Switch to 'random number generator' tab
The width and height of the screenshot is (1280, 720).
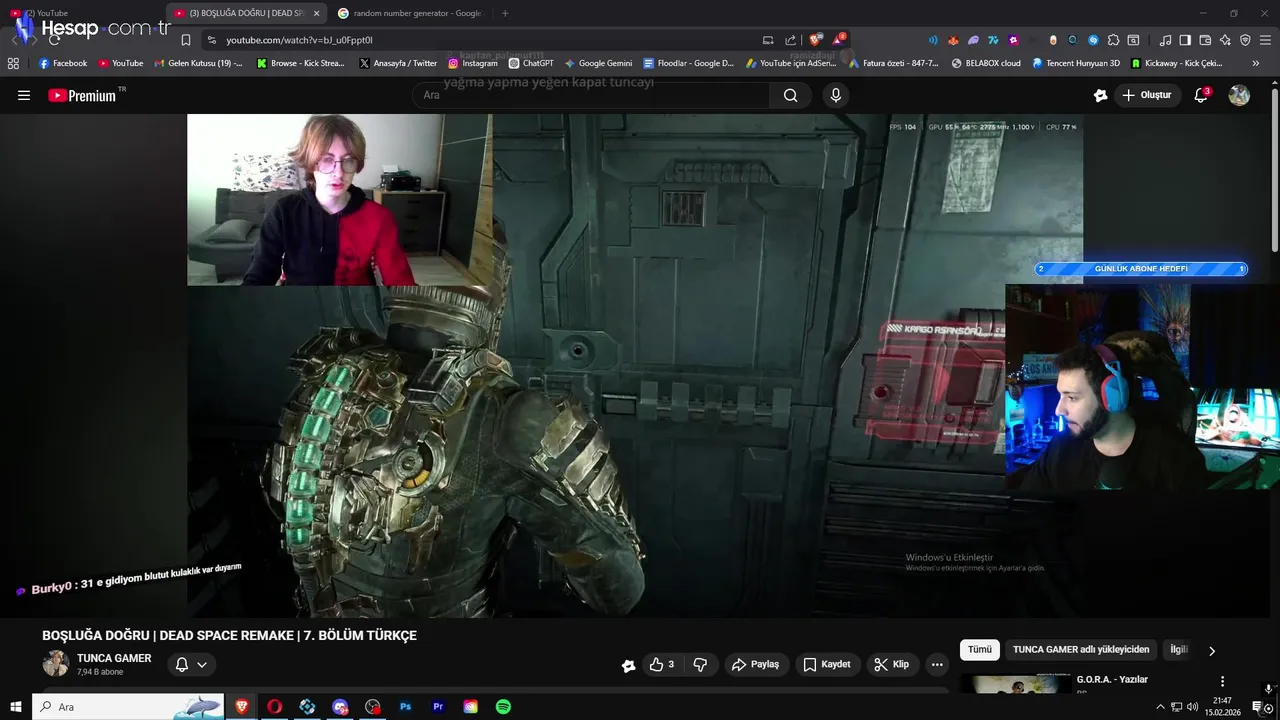pyautogui.click(x=410, y=13)
